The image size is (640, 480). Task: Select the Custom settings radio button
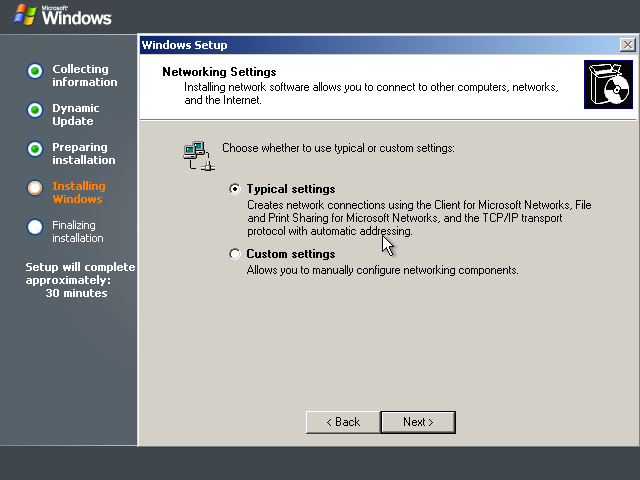click(x=235, y=254)
